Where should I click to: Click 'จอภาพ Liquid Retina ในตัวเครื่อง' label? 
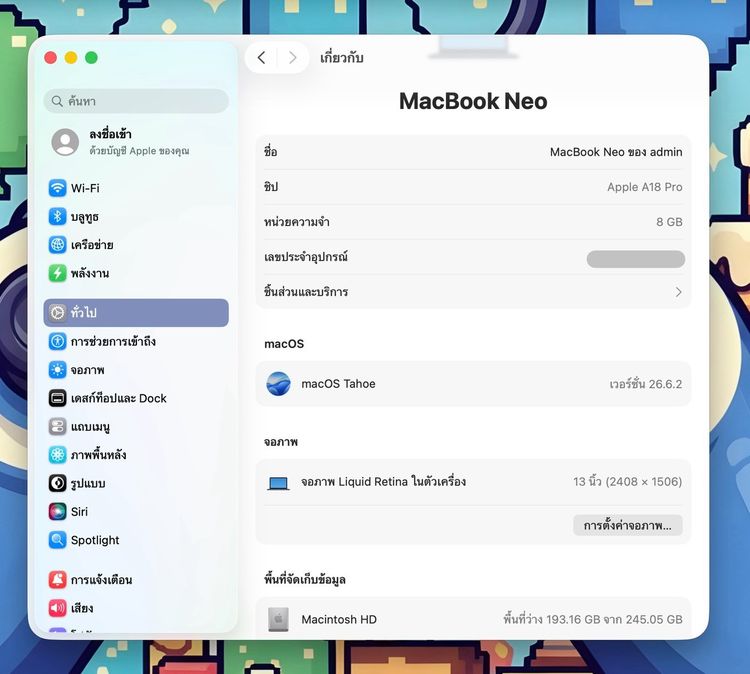click(x=383, y=482)
